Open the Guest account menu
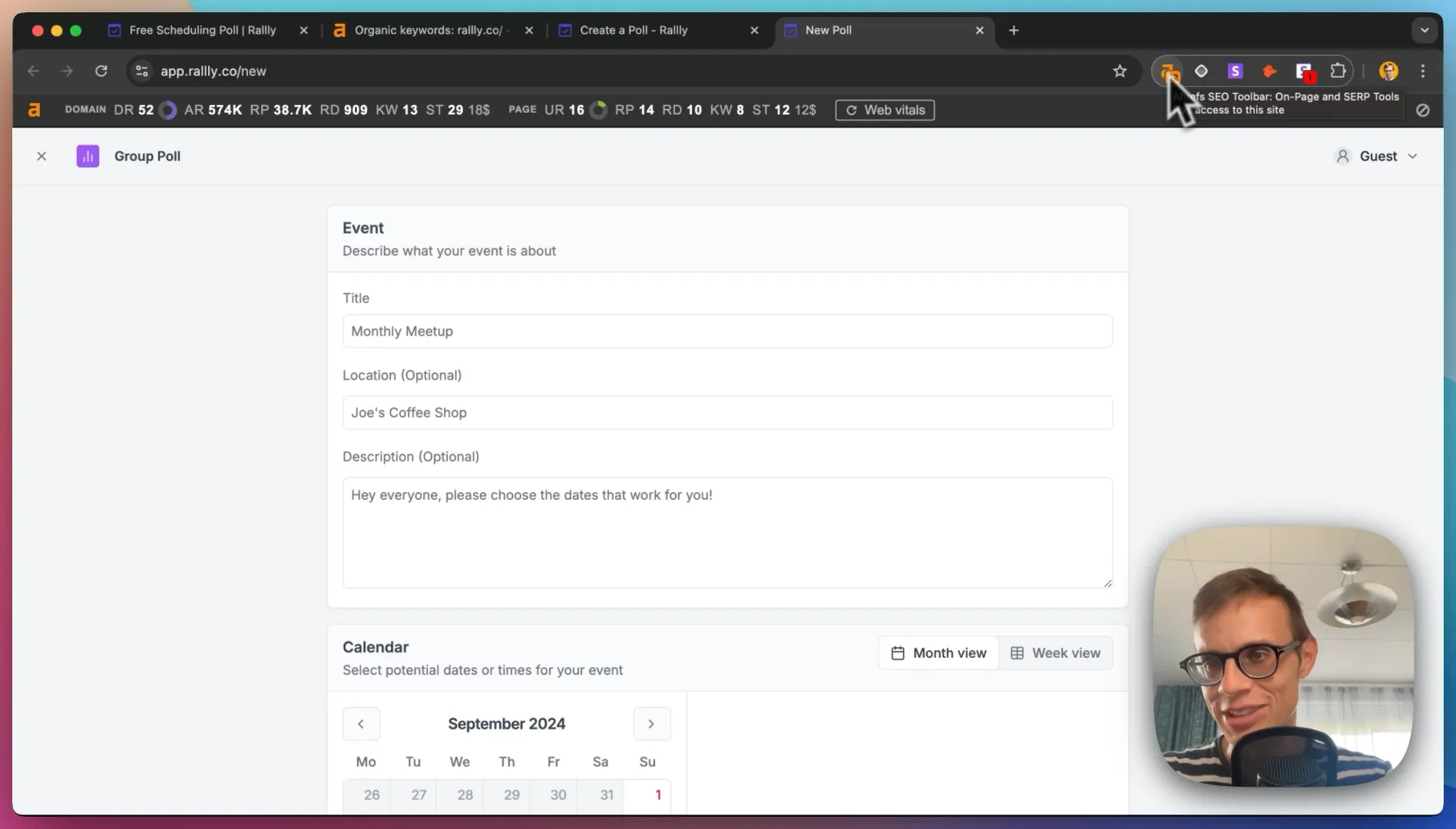 pos(1376,156)
